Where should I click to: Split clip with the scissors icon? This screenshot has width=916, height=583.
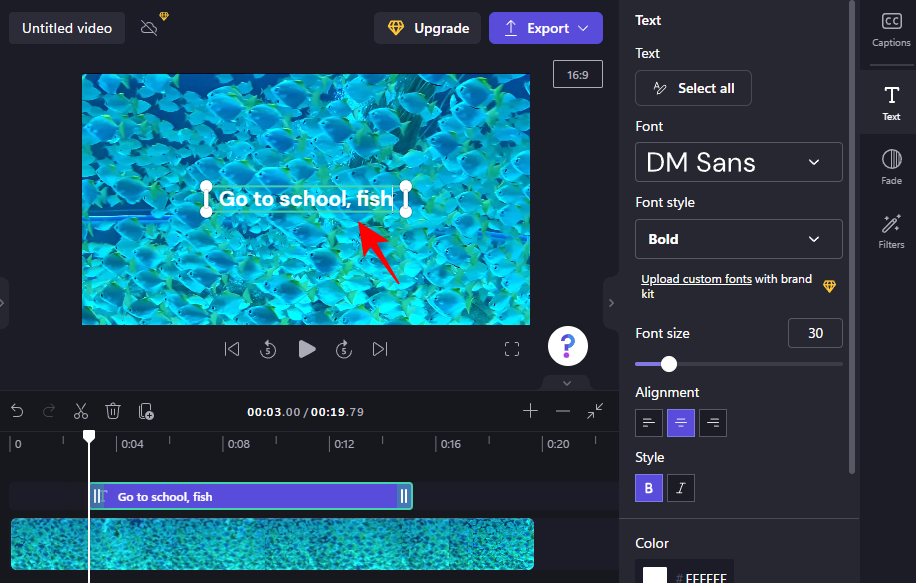coord(81,411)
